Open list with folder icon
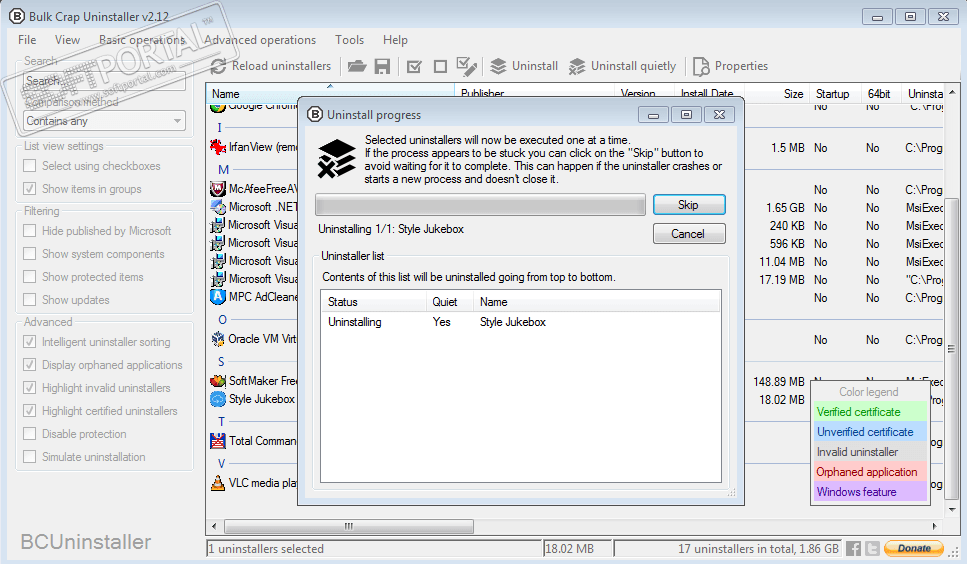This screenshot has height=564, width=967. point(356,66)
